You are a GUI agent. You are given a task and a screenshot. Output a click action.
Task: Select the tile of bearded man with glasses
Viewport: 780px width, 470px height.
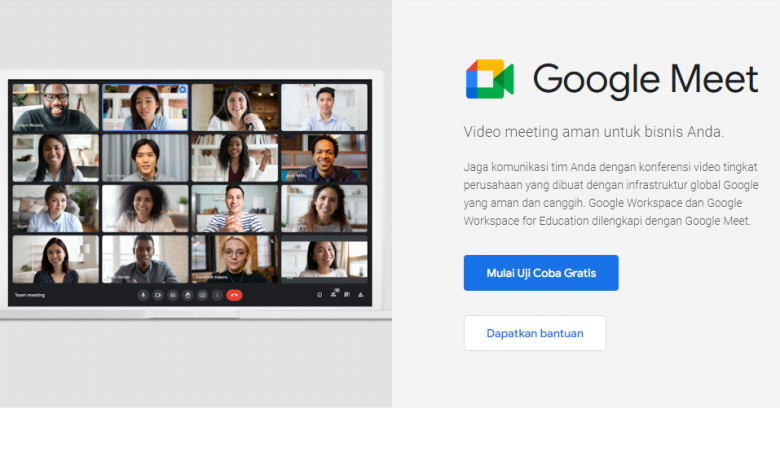pos(56,107)
